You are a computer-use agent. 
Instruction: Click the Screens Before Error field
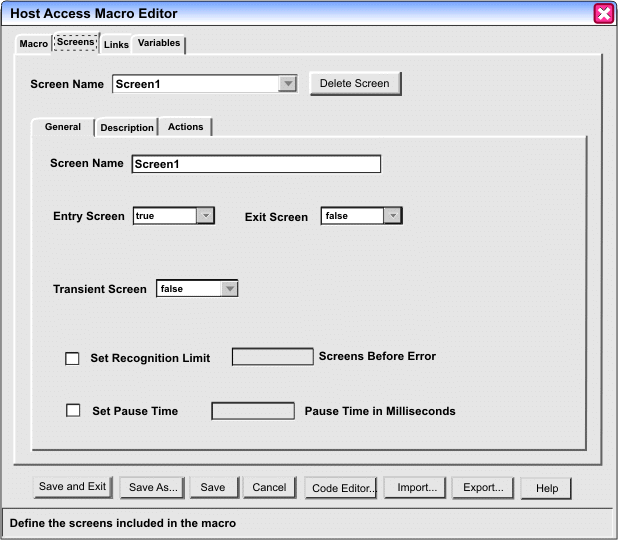click(273, 357)
